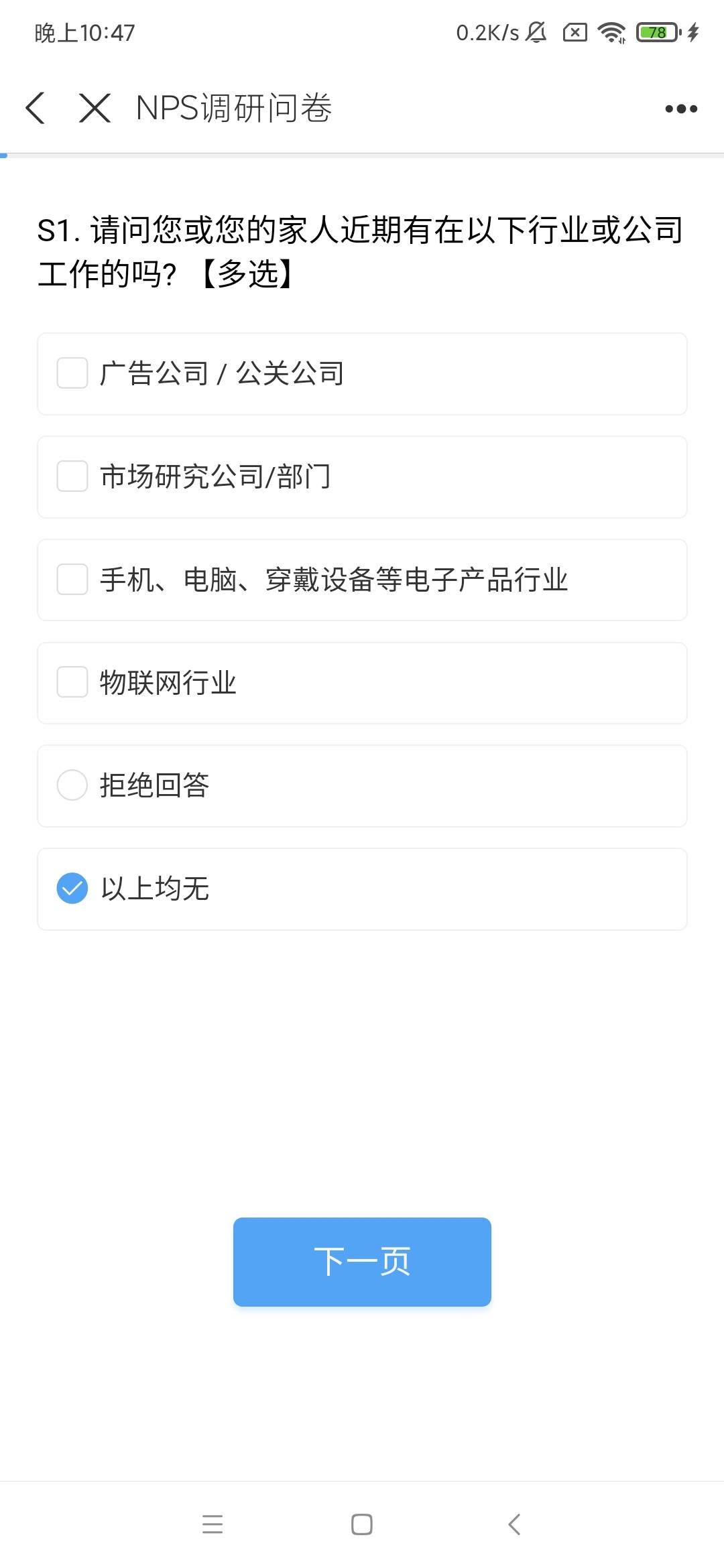This screenshot has height=1568, width=724.
Task: Check the 市场研究公司/部门 checkbox
Action: (x=72, y=476)
